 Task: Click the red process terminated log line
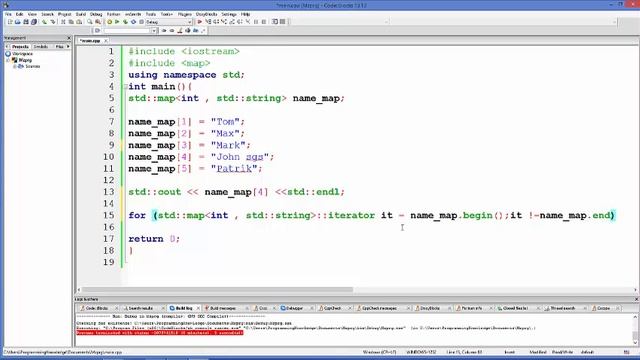[160, 333]
